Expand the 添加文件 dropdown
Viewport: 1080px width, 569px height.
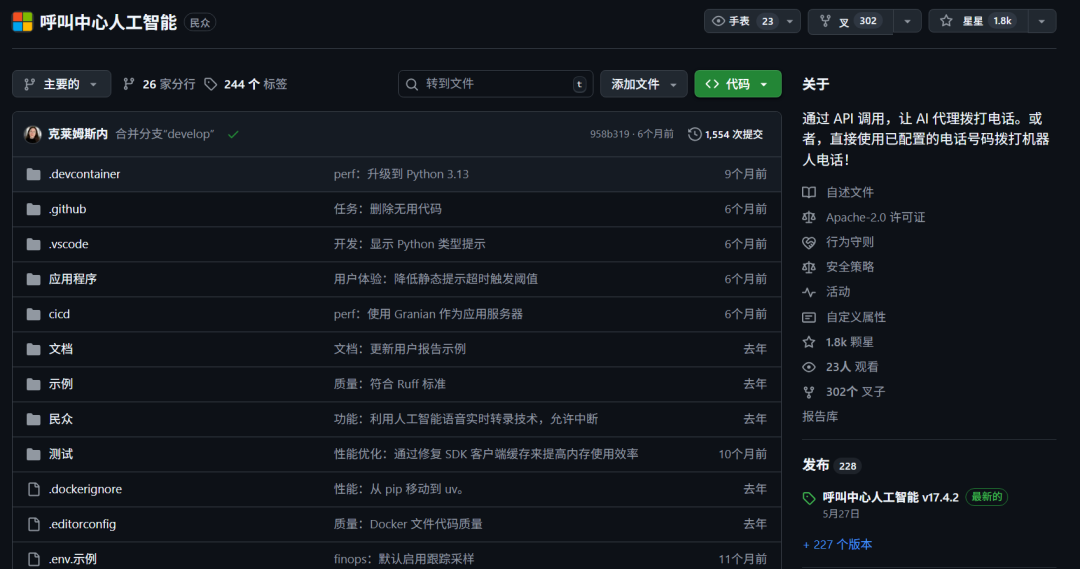(644, 84)
